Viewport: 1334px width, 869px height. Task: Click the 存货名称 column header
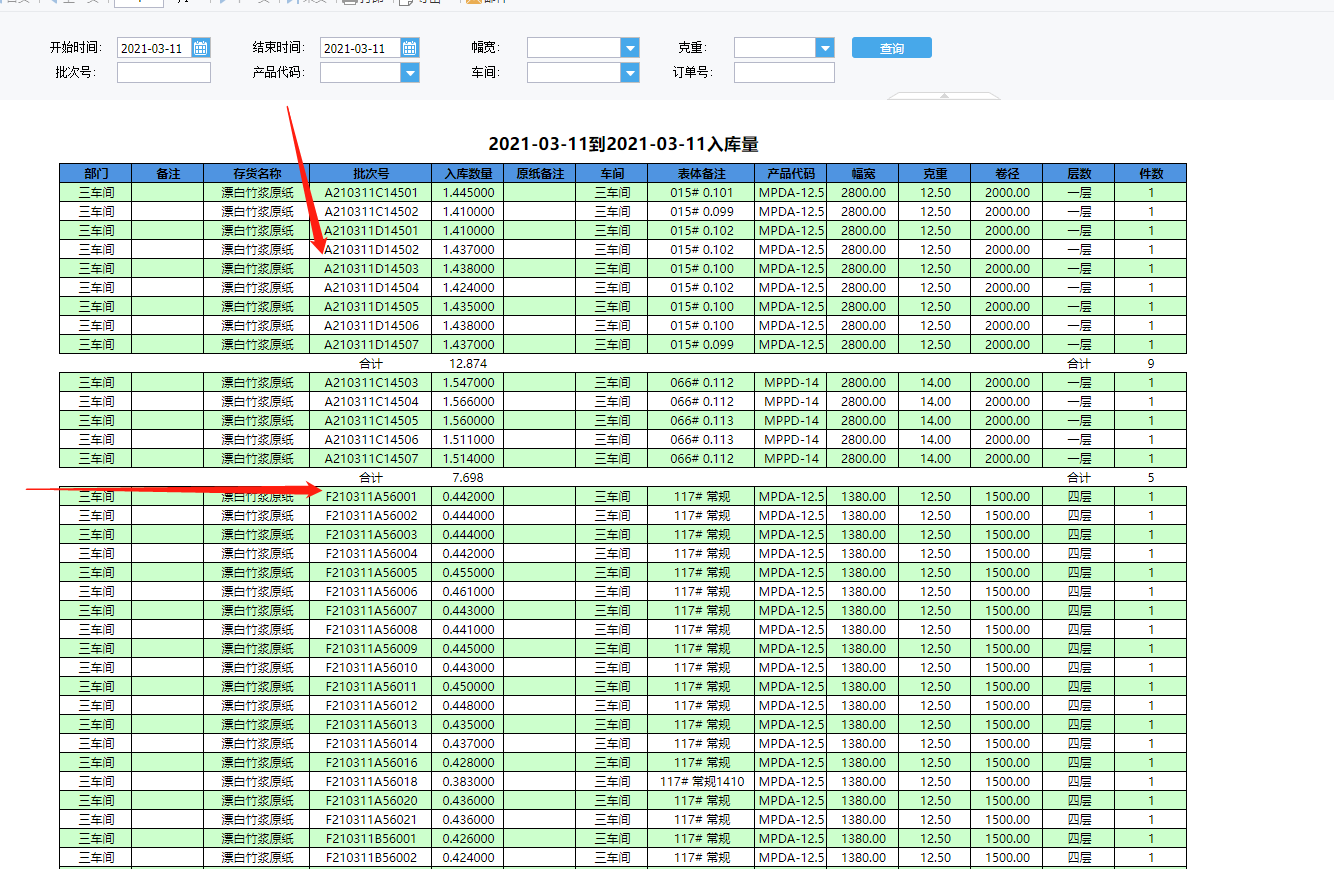(x=257, y=173)
